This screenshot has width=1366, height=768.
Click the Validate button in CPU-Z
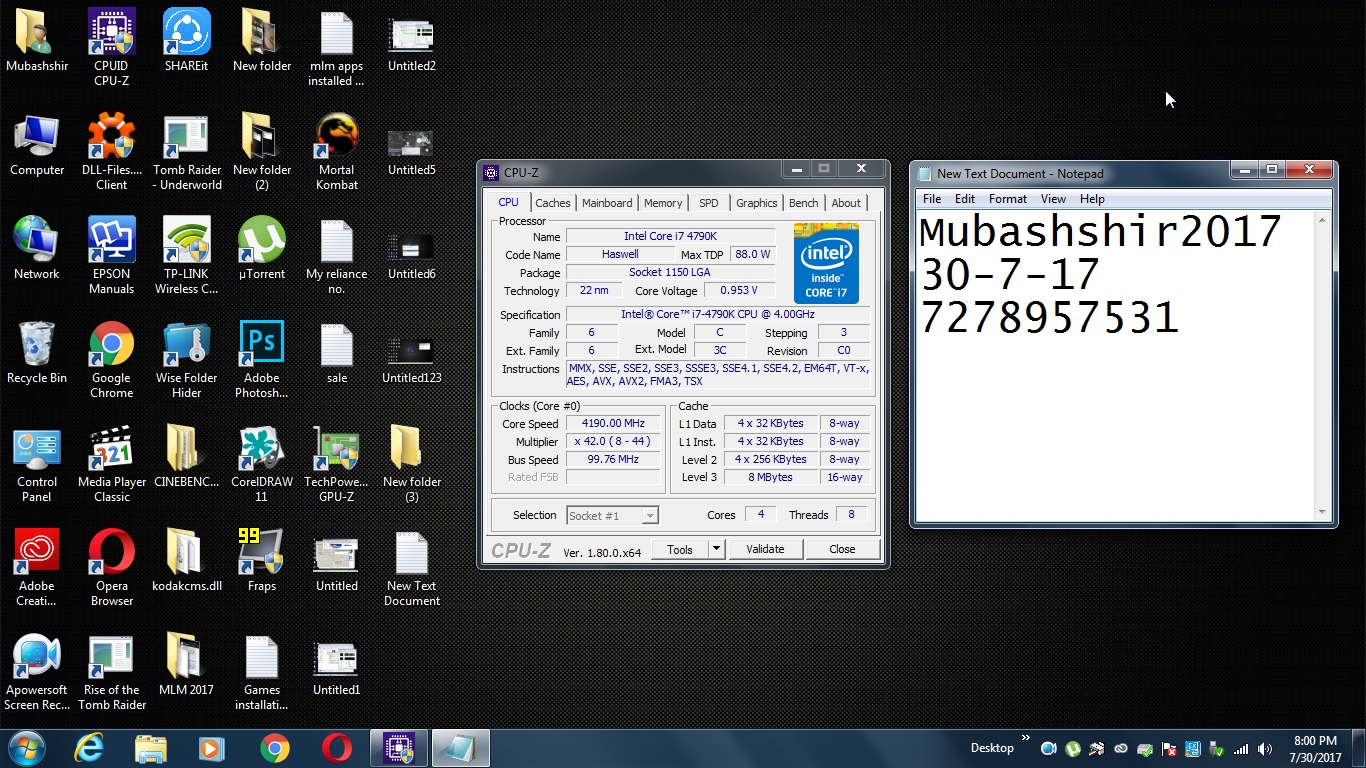click(765, 549)
